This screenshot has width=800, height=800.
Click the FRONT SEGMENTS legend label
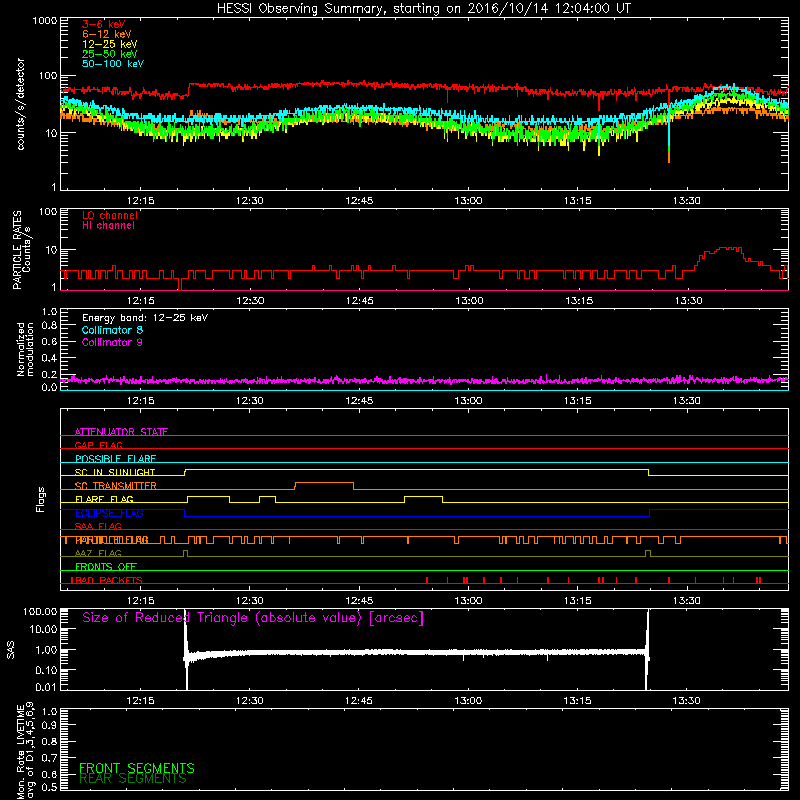(137, 768)
